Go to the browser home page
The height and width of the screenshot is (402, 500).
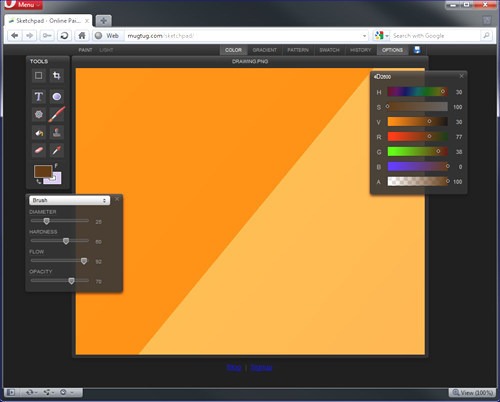coord(82,36)
